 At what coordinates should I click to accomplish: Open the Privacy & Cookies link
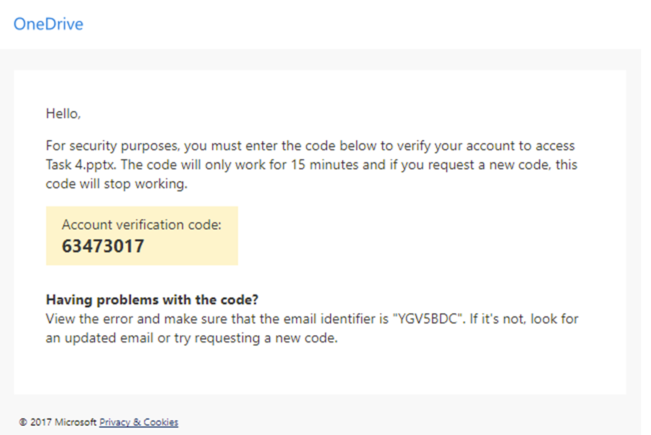tap(139, 422)
